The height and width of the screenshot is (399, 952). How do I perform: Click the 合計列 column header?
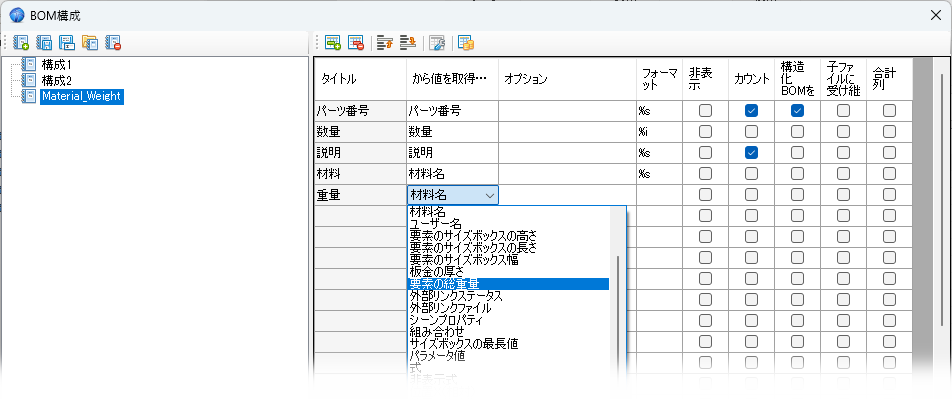889,79
